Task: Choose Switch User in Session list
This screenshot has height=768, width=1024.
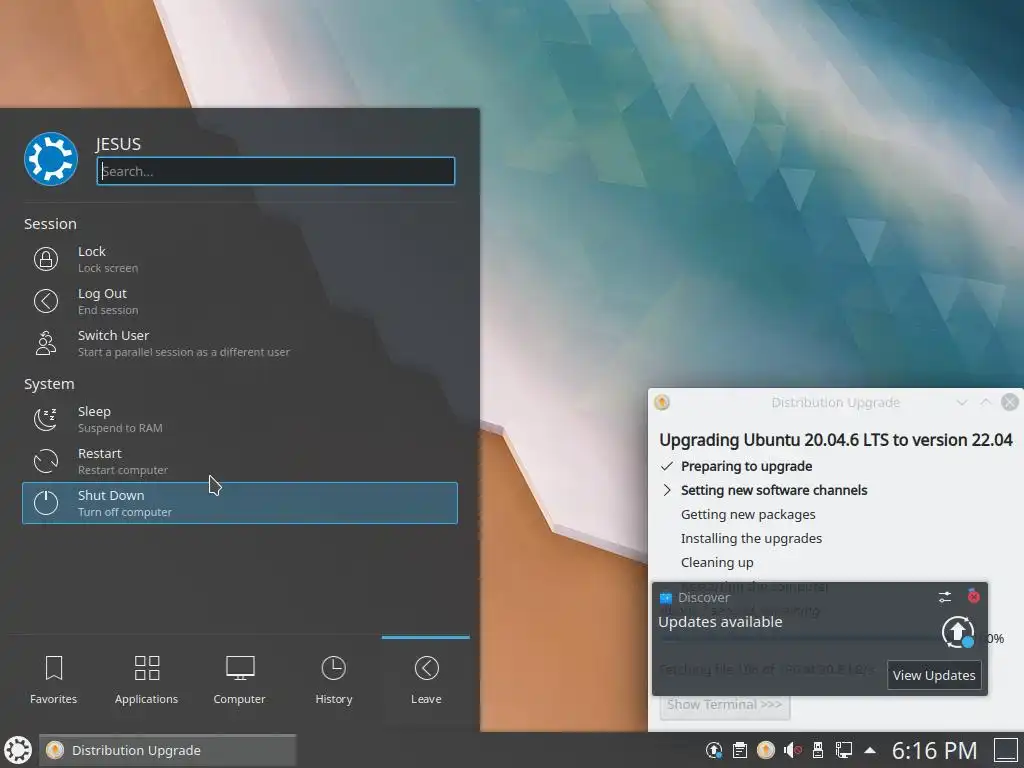Action: (x=240, y=343)
